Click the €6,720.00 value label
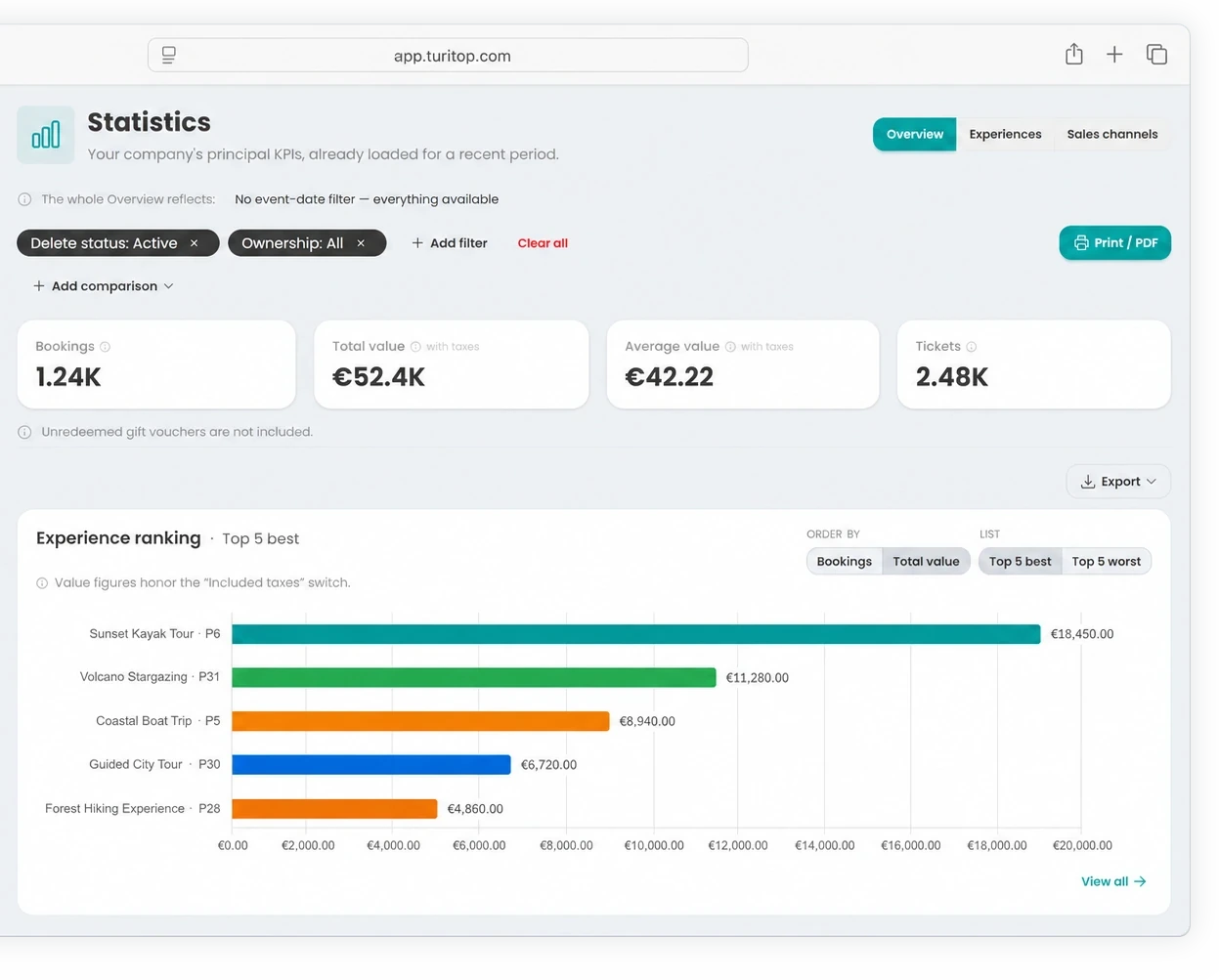Viewport: 1219px width, 980px height. (548, 765)
